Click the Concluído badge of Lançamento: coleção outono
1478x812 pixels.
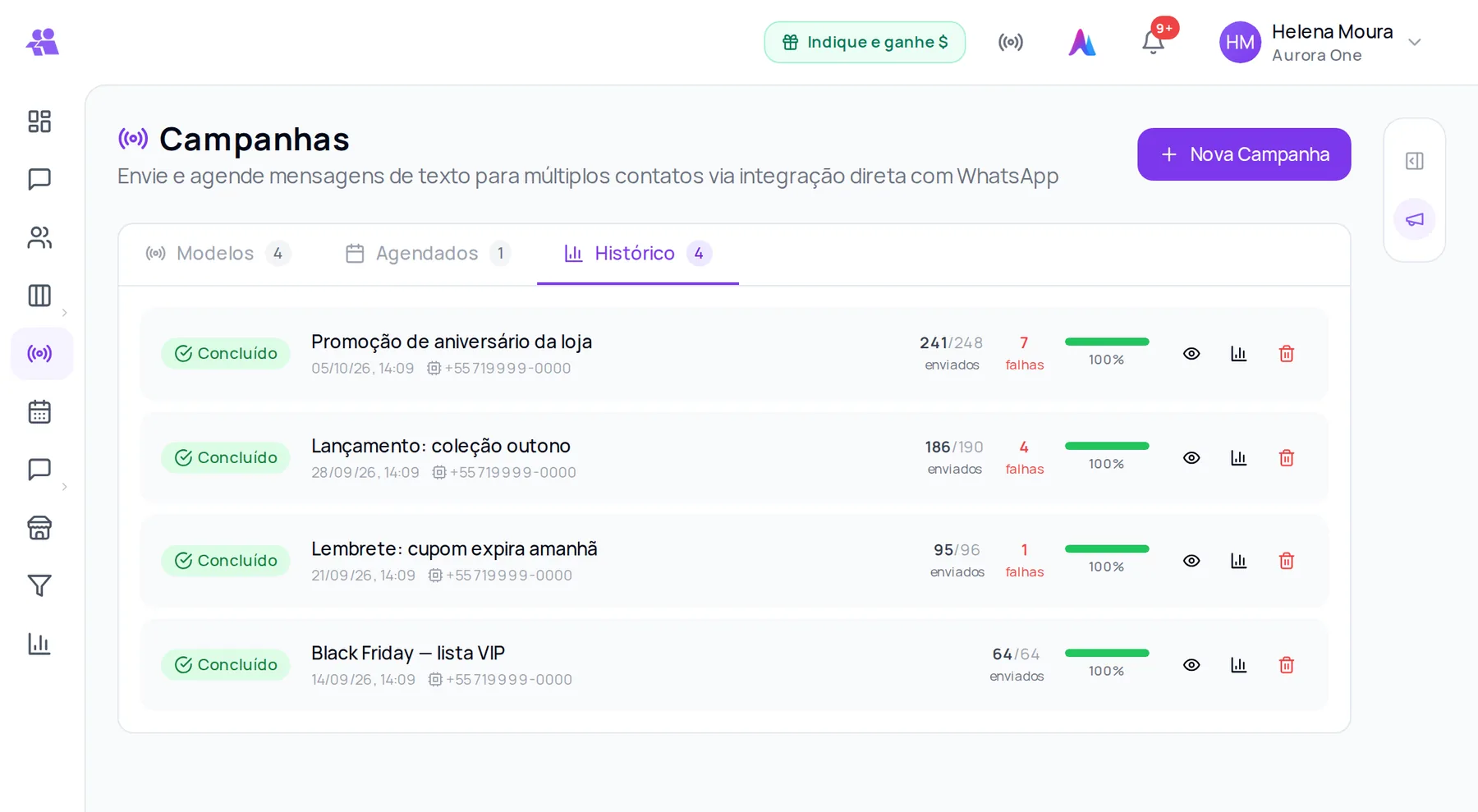click(x=226, y=458)
